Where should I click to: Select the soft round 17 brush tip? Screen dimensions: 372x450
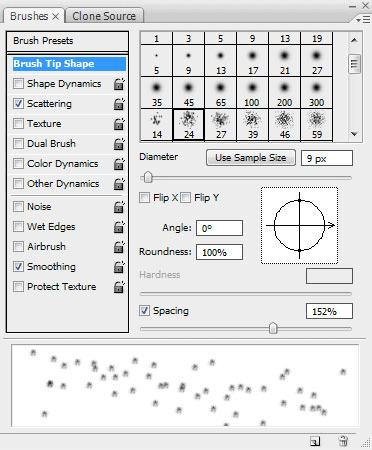252,60
